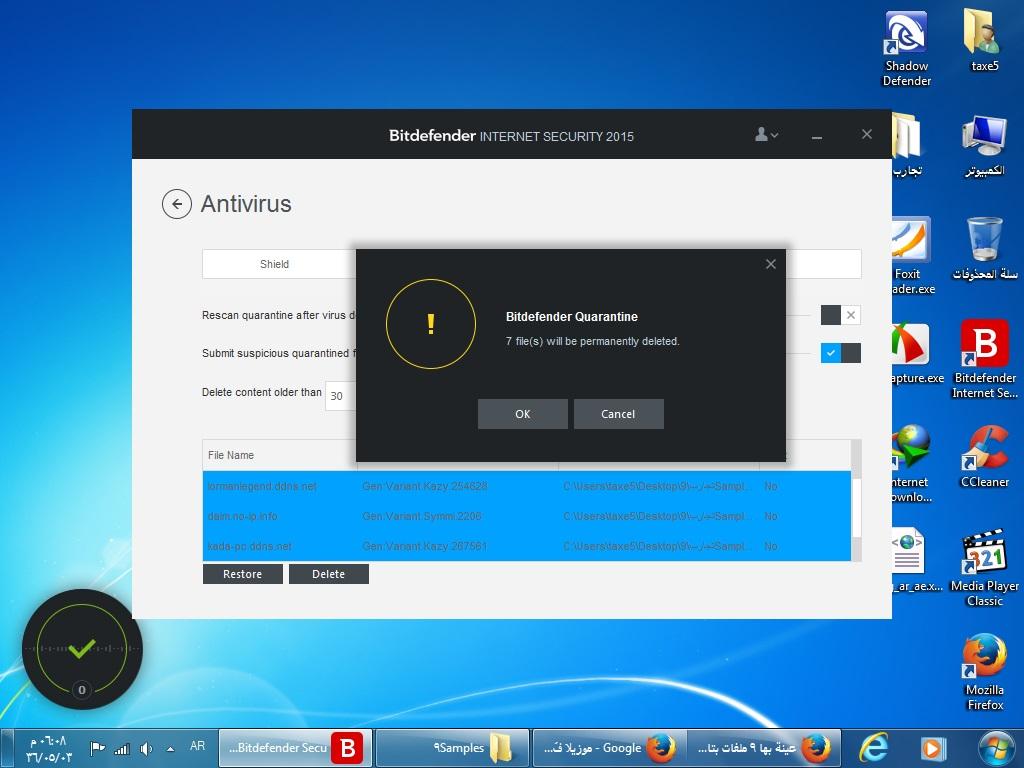Open Shadow Defender desktop icon

click(906, 48)
